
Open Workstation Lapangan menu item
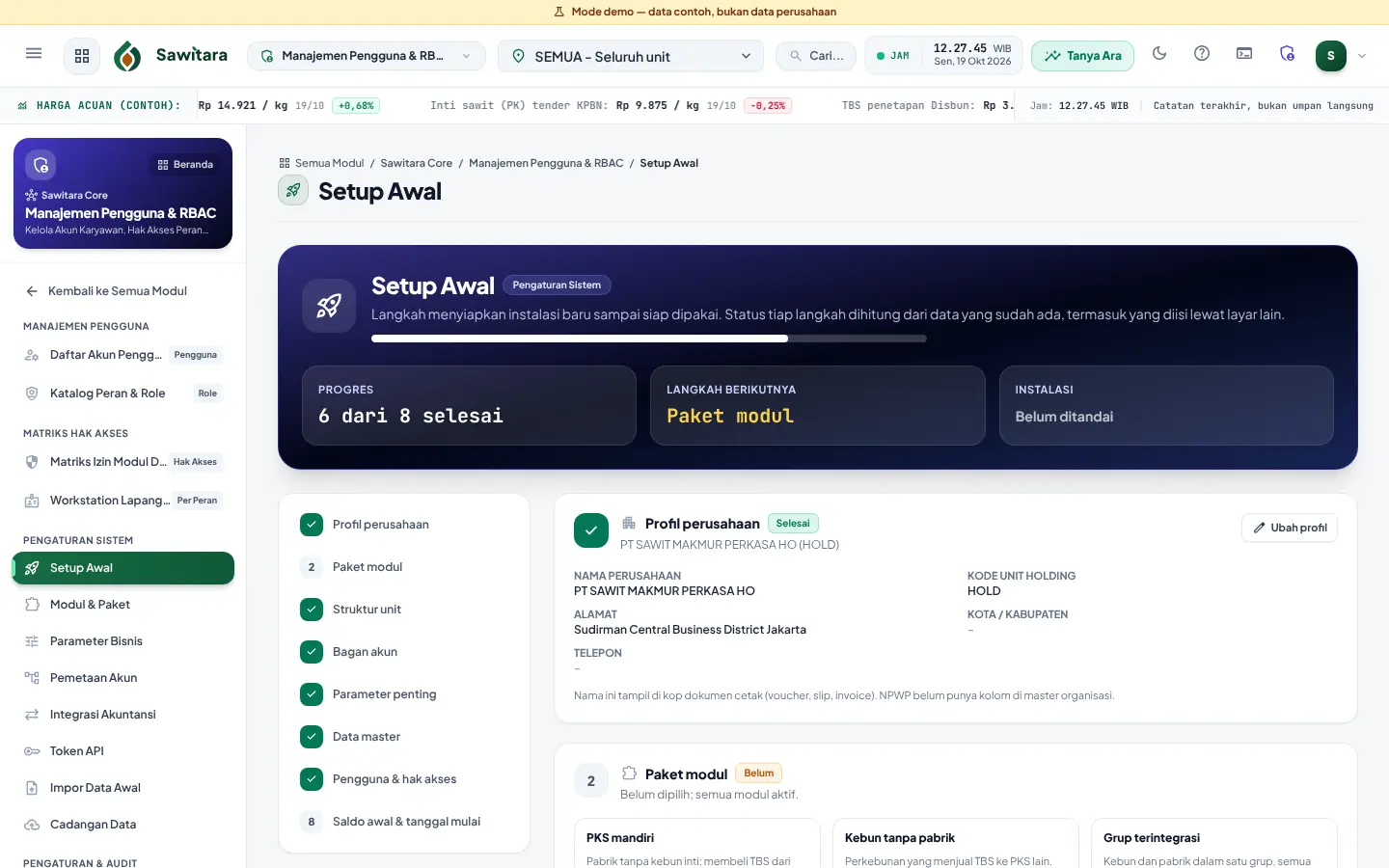click(123, 501)
